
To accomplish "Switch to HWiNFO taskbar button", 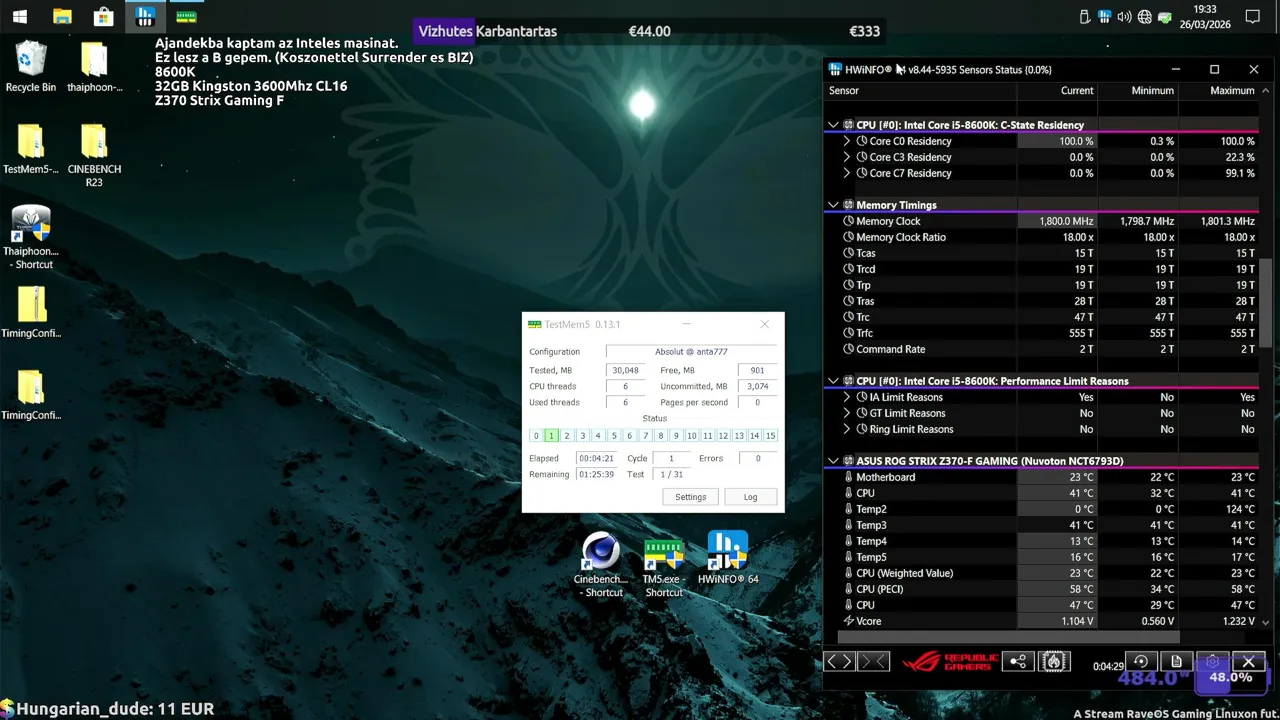I will click(145, 17).
